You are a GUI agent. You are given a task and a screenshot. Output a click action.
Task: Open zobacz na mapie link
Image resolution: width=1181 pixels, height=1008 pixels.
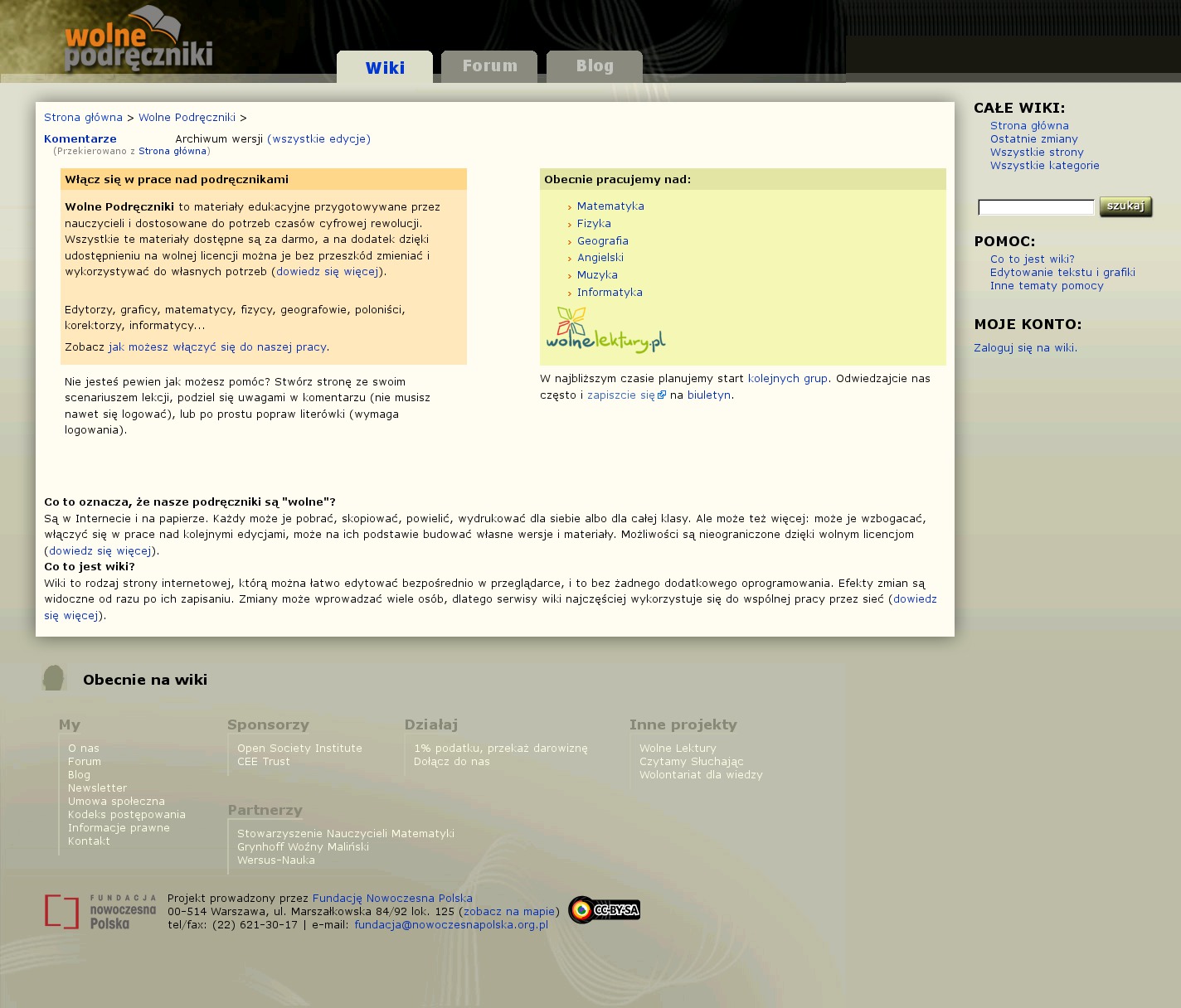[509, 912]
